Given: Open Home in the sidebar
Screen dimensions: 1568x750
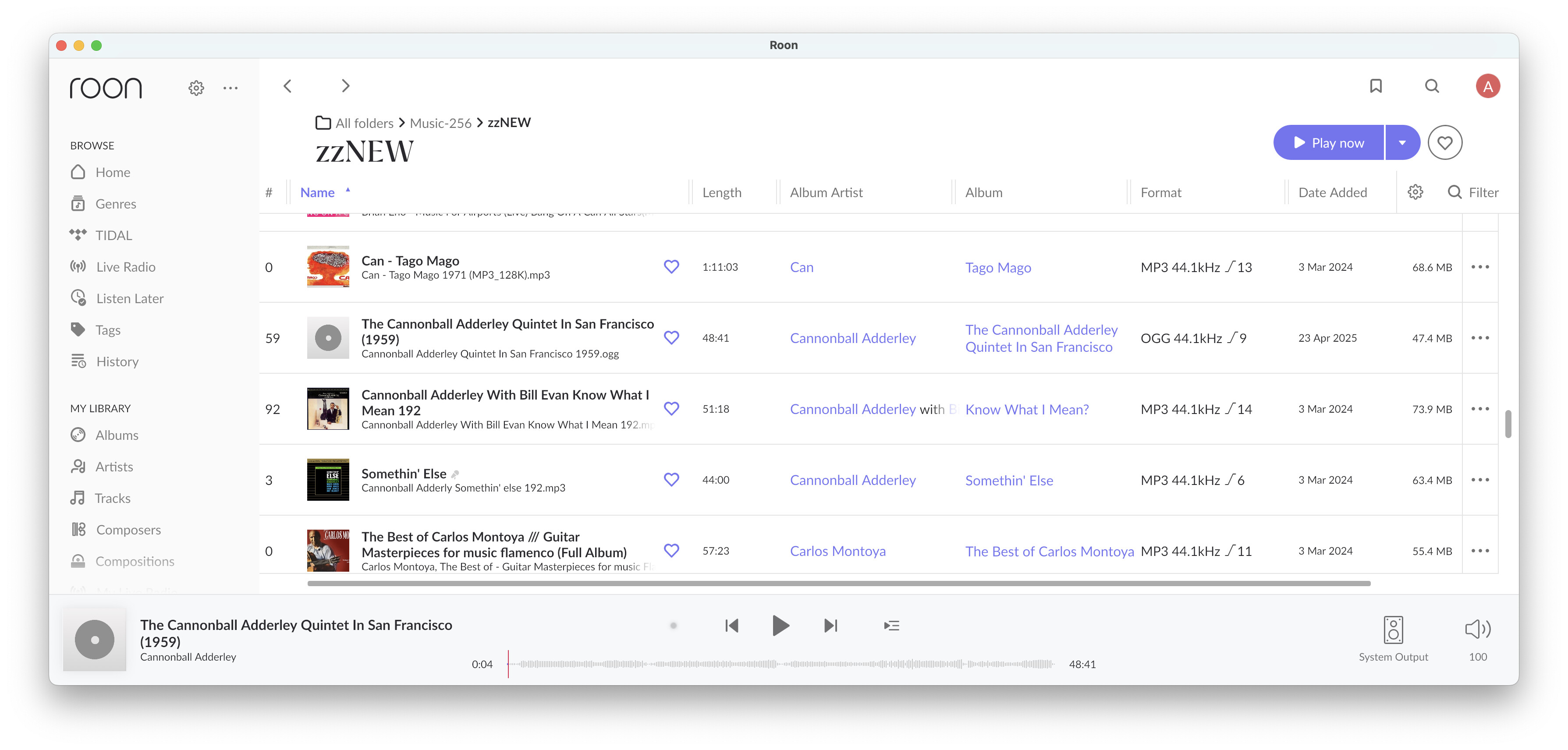Looking at the screenshot, I should pyautogui.click(x=100, y=172).
